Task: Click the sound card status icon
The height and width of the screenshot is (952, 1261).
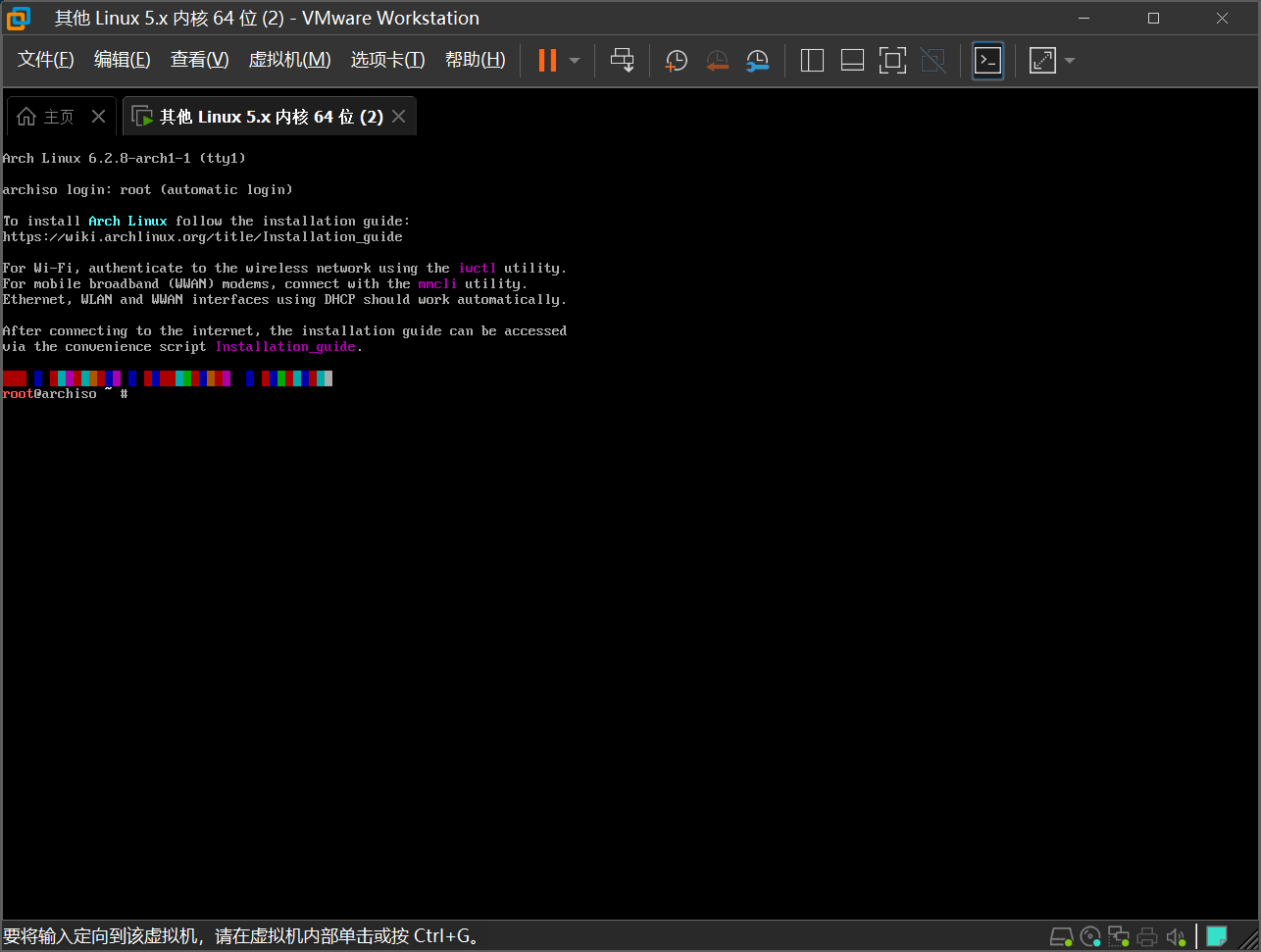Action: click(1176, 936)
